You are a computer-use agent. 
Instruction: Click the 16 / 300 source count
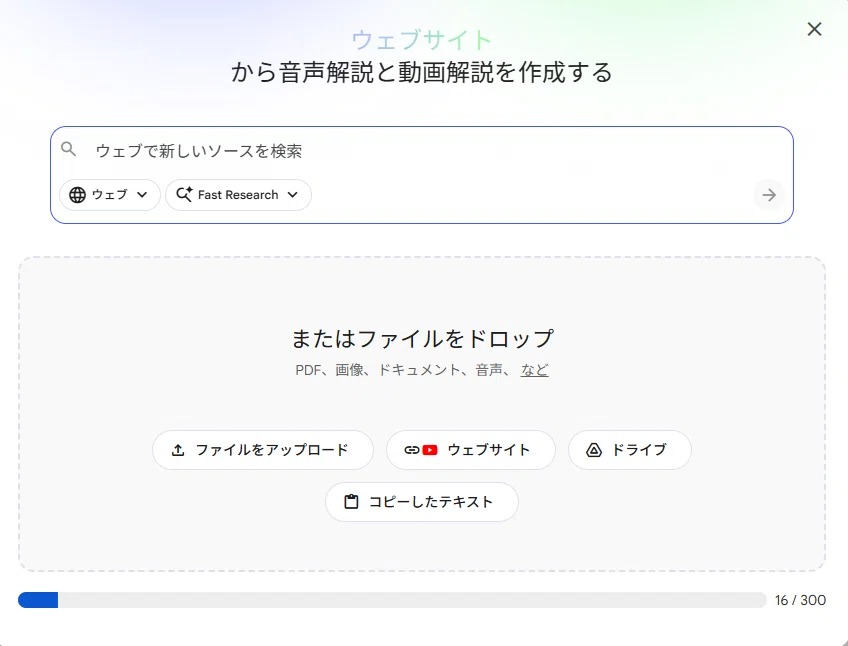pyautogui.click(x=800, y=600)
